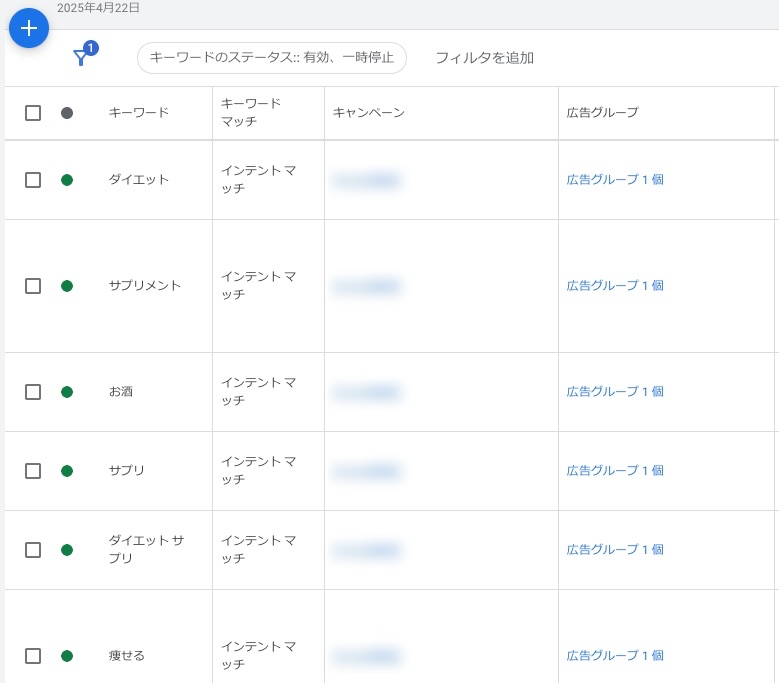The height and width of the screenshot is (683, 779).
Task: Select the keyword お酒
Action: [x=121, y=391]
